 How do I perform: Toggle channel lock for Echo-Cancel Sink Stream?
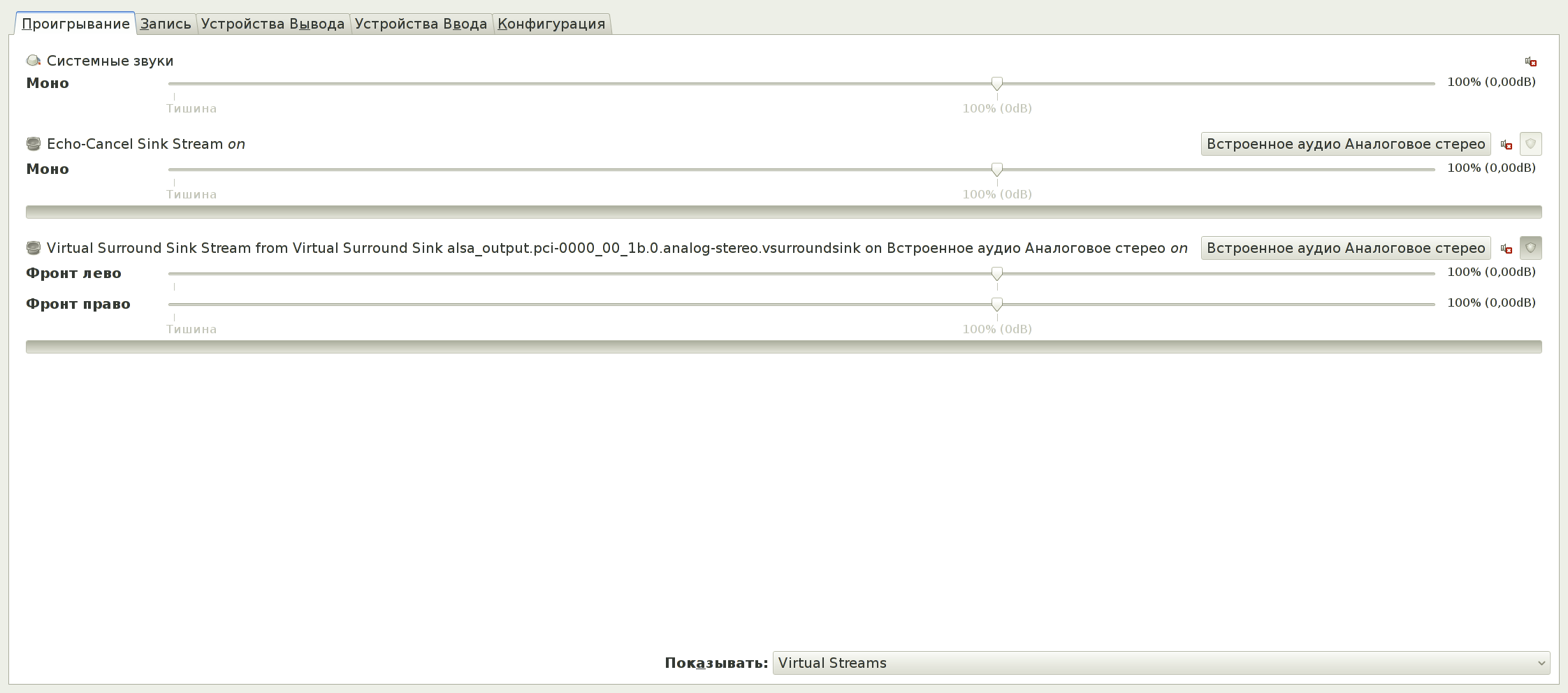tap(1530, 144)
